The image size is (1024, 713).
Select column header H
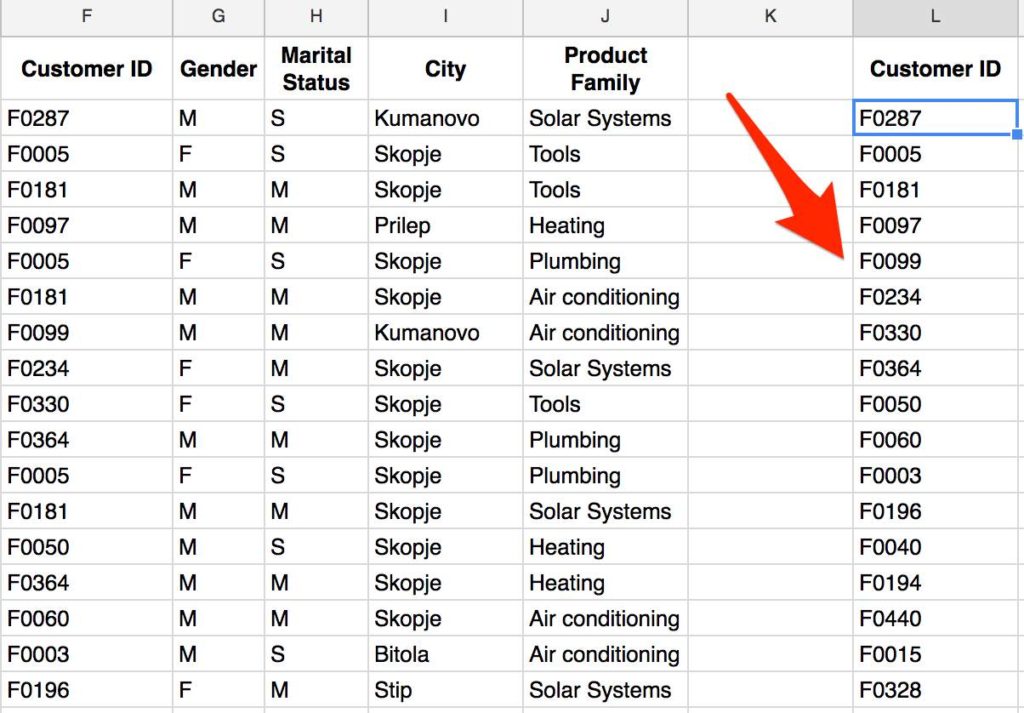point(316,16)
